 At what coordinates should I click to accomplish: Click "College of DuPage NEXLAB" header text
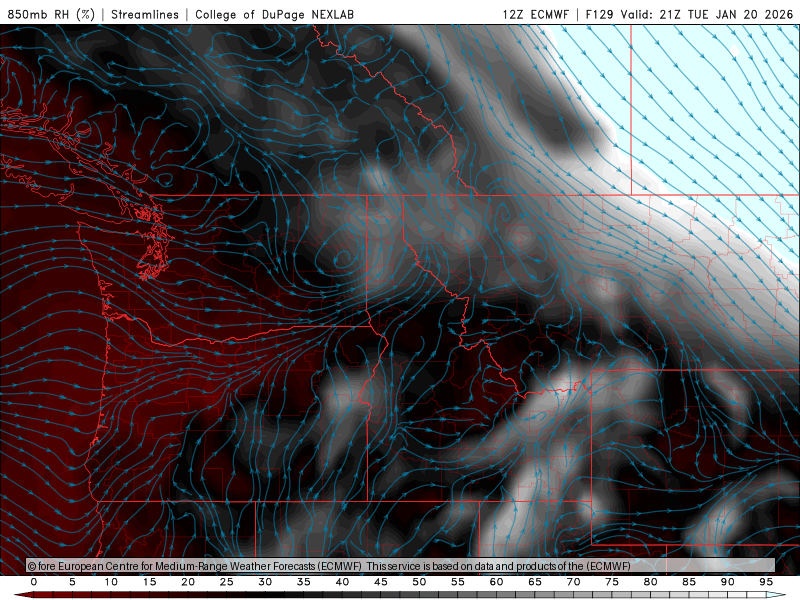(274, 14)
